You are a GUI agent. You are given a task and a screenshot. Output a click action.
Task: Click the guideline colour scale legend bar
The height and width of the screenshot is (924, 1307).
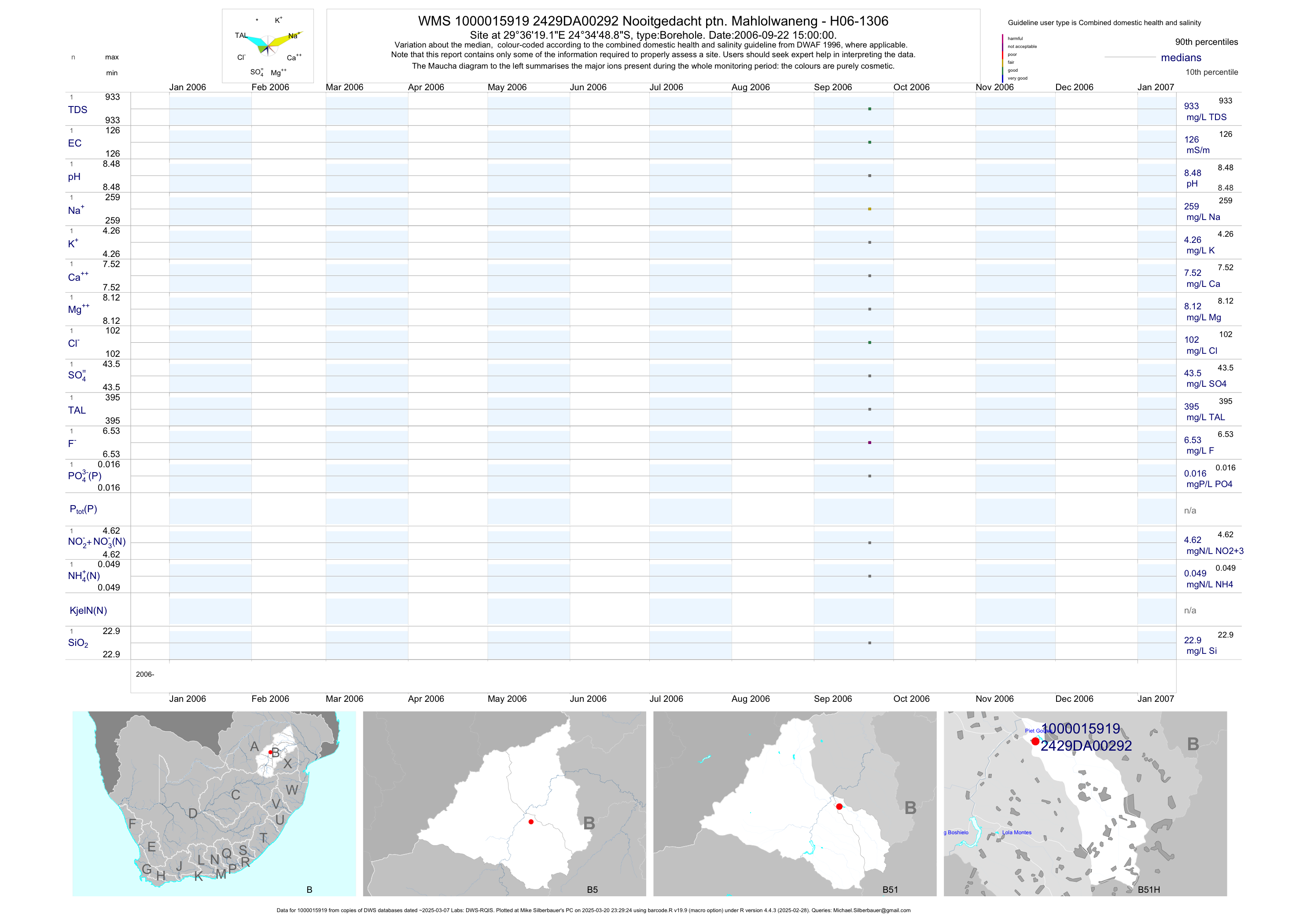[1002, 58]
